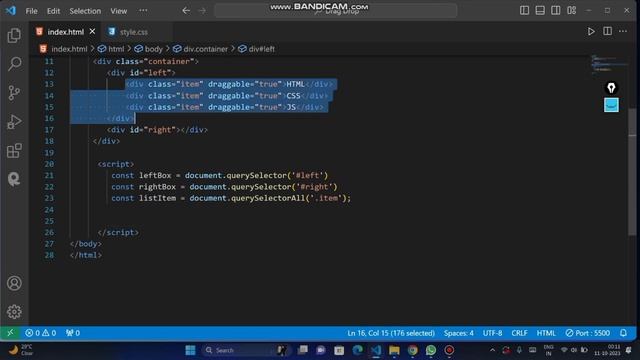Open the Search view in activity bar
The image size is (640, 360).
click(14, 64)
